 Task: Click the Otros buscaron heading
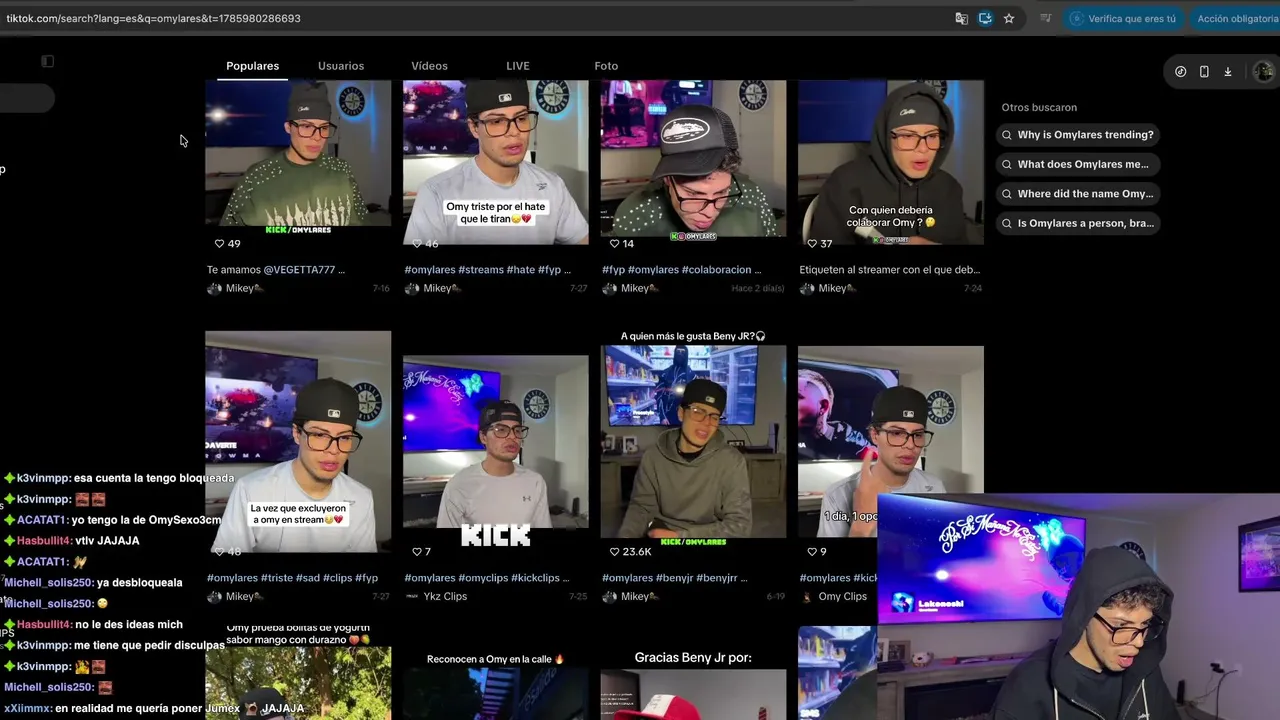1039,107
